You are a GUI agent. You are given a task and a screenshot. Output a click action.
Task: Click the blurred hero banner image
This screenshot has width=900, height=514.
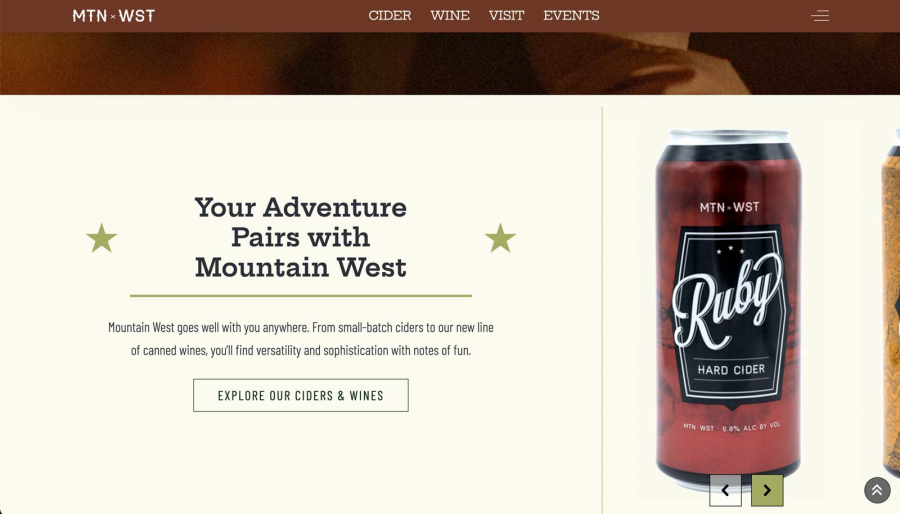(x=450, y=63)
